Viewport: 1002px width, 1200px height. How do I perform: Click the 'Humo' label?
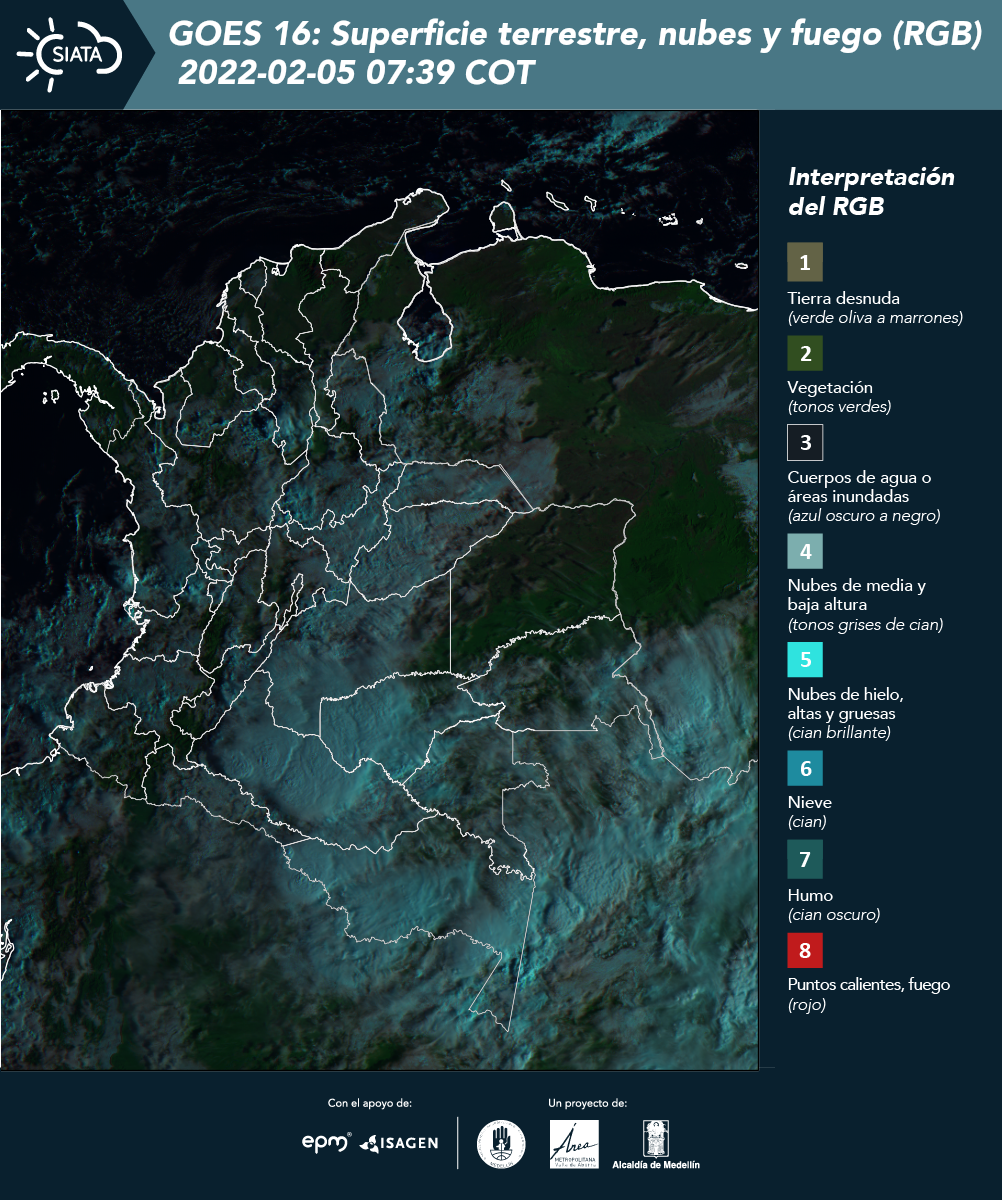(x=810, y=895)
